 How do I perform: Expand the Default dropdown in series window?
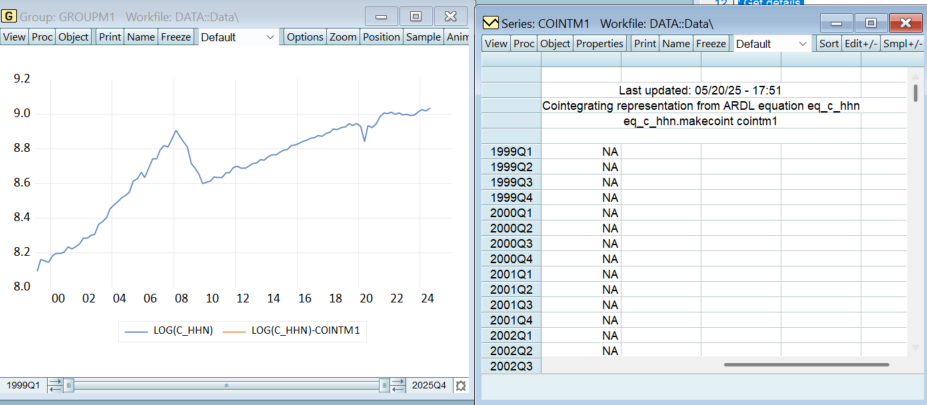click(772, 44)
